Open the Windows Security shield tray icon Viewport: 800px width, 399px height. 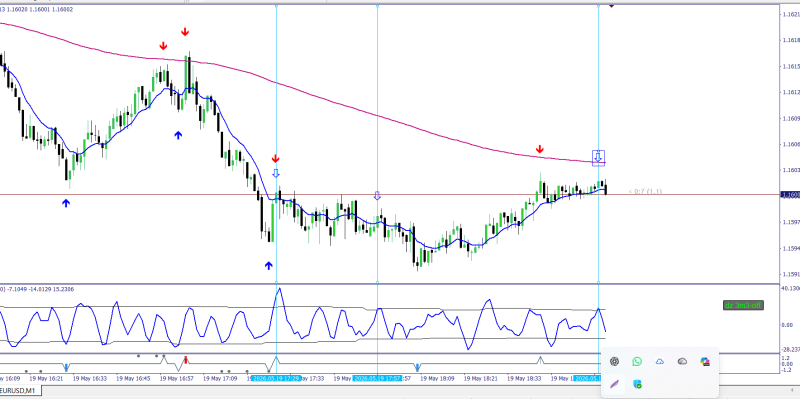[x=637, y=384]
